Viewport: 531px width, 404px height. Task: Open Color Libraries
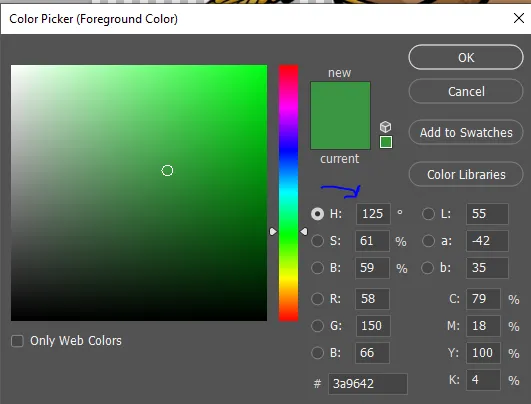pyautogui.click(x=466, y=174)
